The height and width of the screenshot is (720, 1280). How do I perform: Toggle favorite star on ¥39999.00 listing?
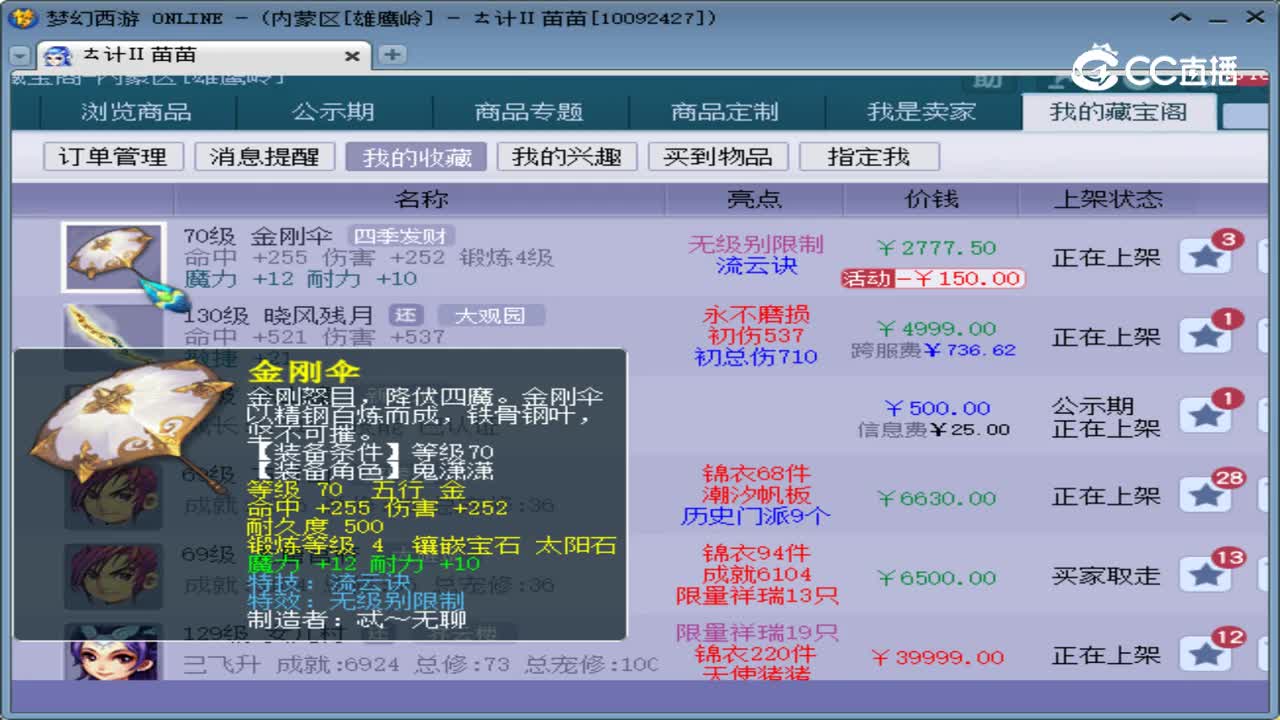[x=1205, y=655]
